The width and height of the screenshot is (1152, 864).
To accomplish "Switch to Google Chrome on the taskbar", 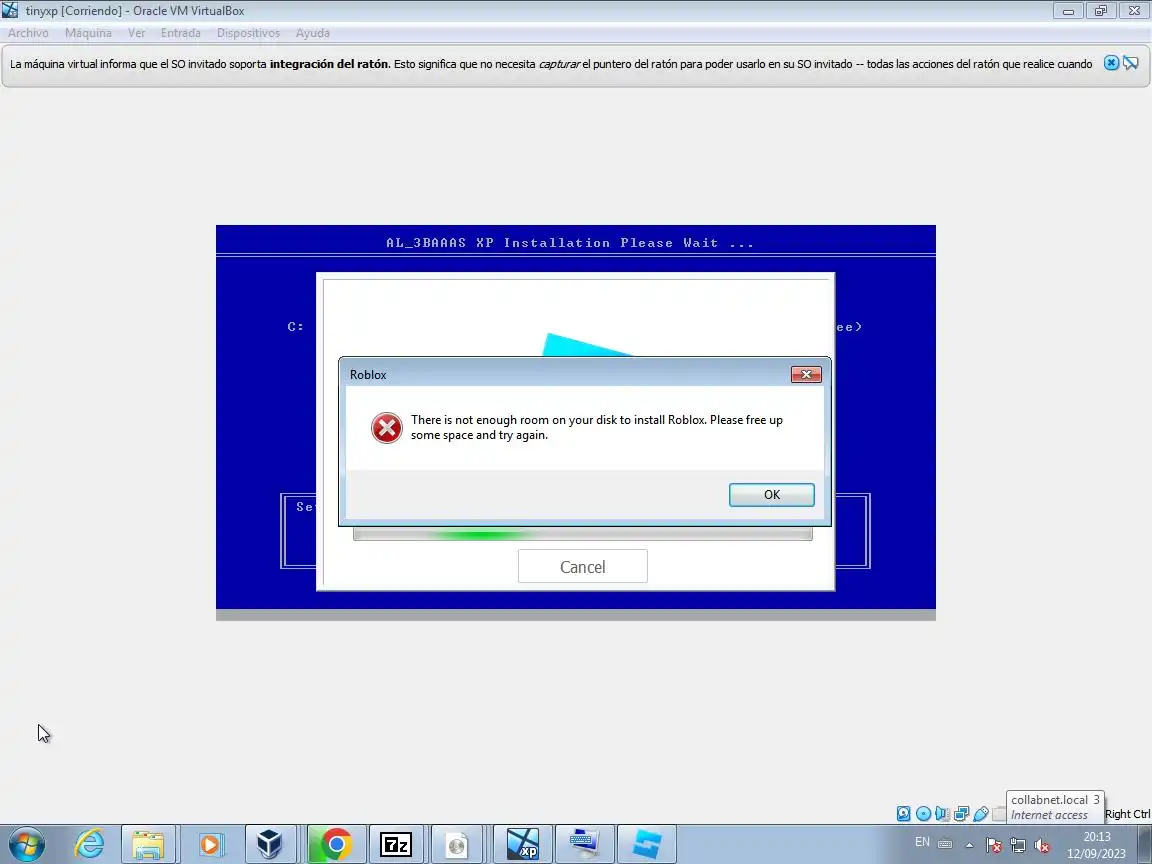I will click(x=336, y=844).
